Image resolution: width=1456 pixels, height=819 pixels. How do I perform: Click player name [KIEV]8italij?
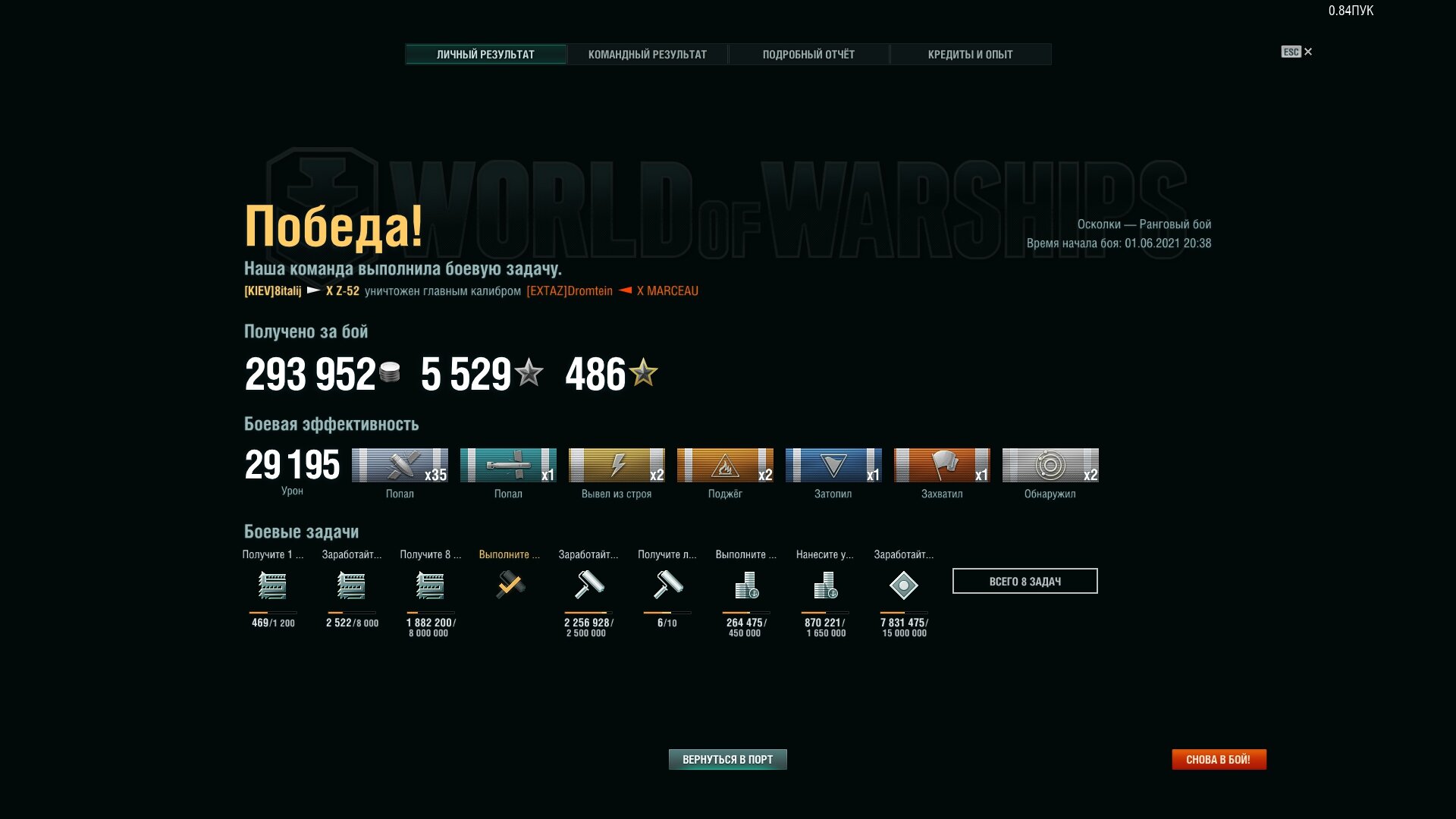tap(272, 291)
